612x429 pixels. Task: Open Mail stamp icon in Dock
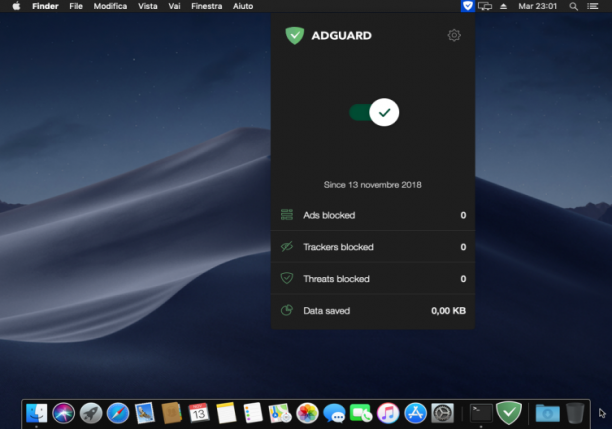pyautogui.click(x=144, y=413)
